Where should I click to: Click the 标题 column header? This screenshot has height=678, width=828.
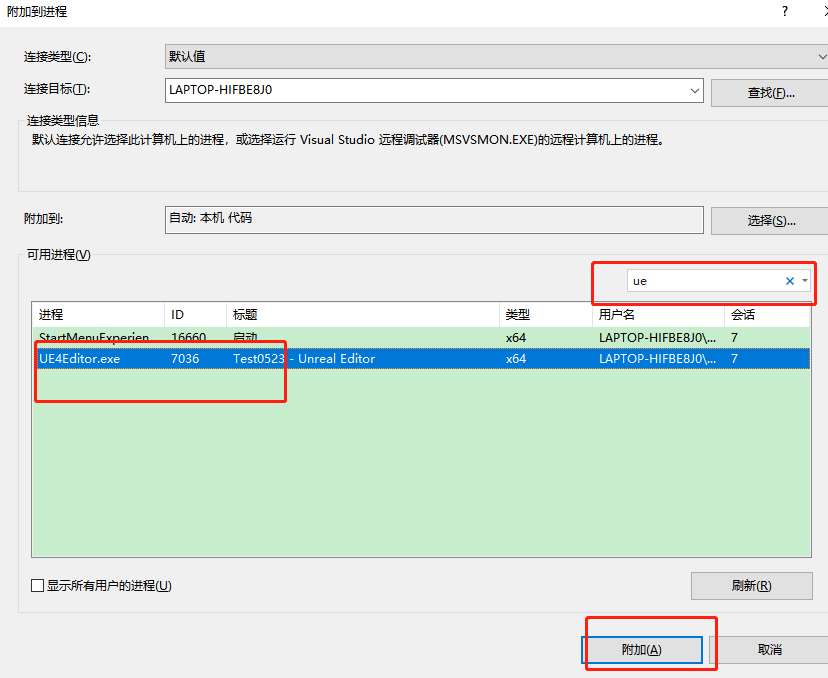250,315
